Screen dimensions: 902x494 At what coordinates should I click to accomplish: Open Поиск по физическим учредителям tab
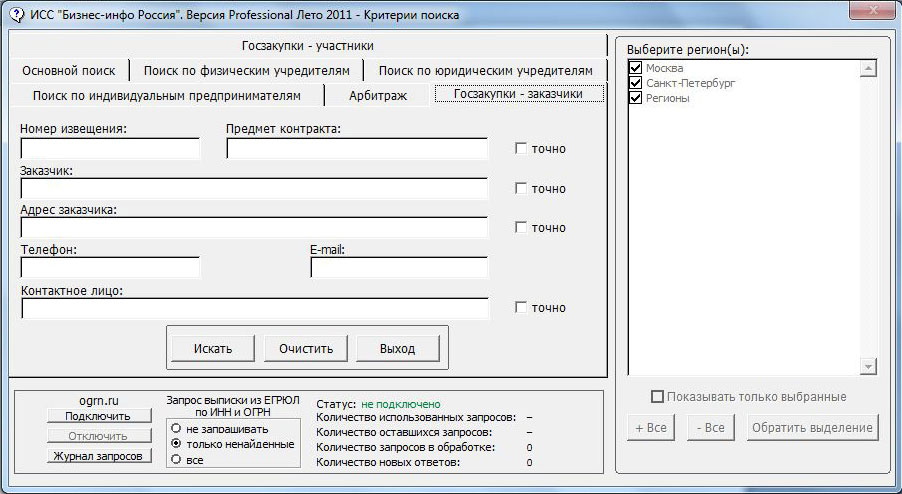(246, 70)
